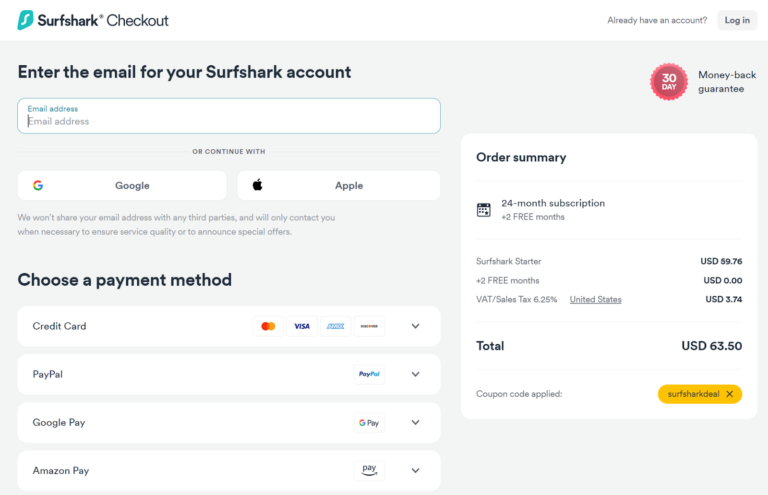Image resolution: width=768 pixels, height=495 pixels.
Task: Click the Google Pay logo badge
Action: point(369,422)
